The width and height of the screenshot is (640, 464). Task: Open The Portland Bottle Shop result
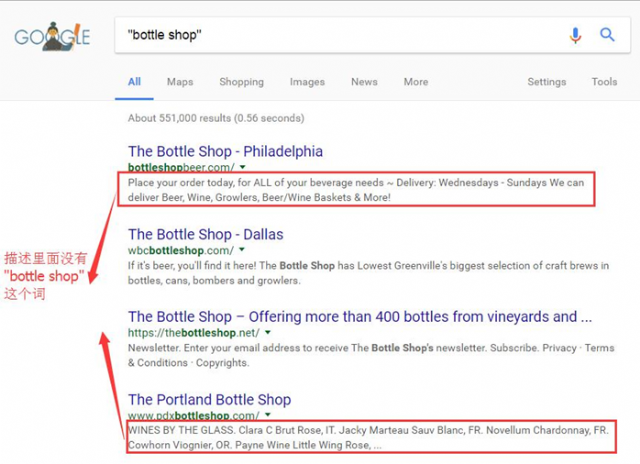click(x=209, y=400)
